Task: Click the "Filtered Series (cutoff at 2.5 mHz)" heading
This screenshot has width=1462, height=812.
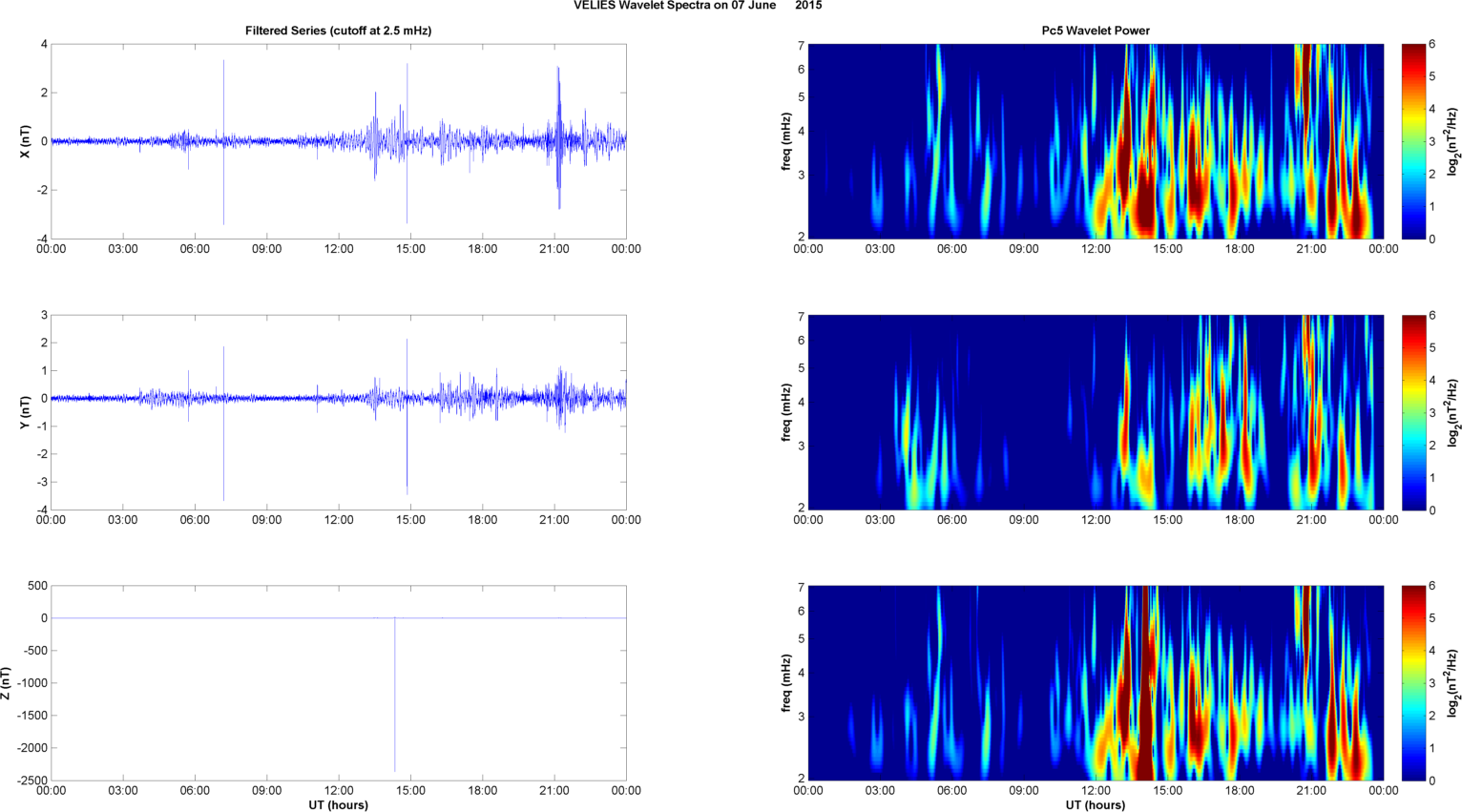Action: coord(338,31)
